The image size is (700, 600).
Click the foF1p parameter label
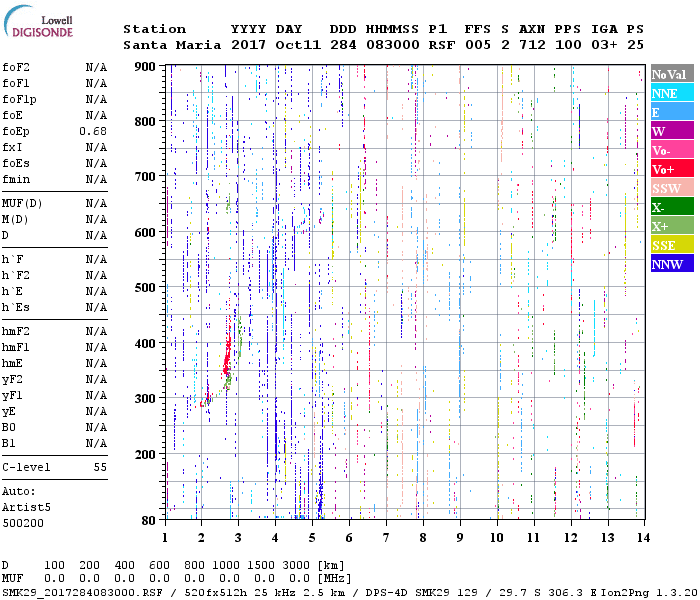point(19,100)
